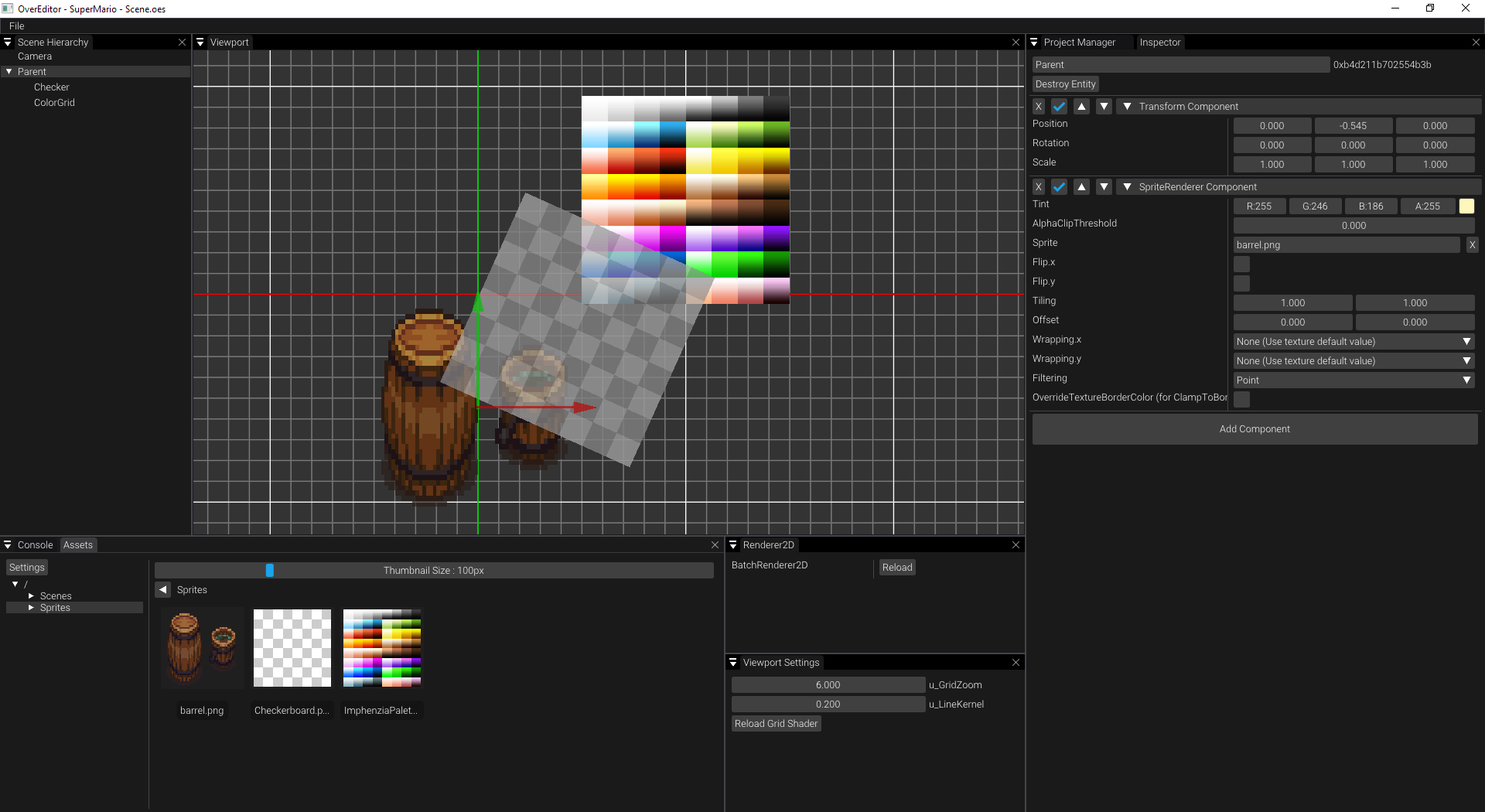Enable OverrideTextureBorderColor checkbox

point(1241,399)
